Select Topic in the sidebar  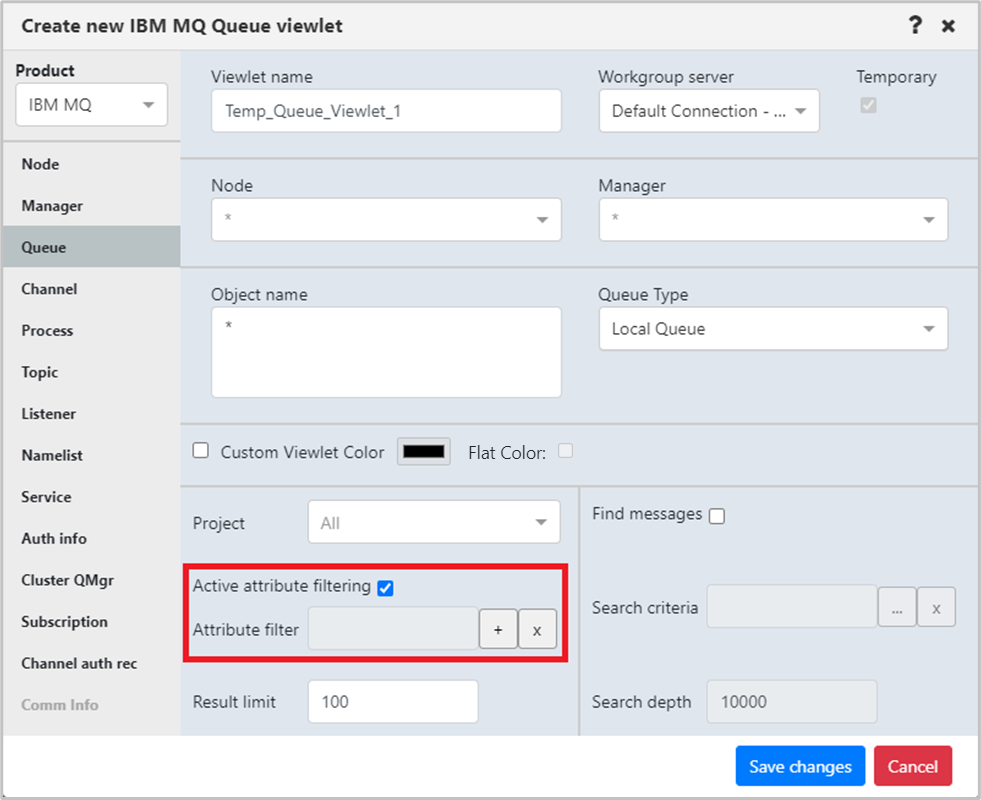(x=91, y=372)
